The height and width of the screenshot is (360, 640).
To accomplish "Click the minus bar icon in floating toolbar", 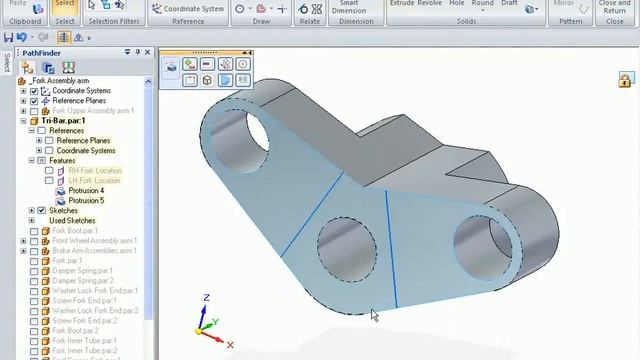I will pyautogui.click(x=207, y=64).
